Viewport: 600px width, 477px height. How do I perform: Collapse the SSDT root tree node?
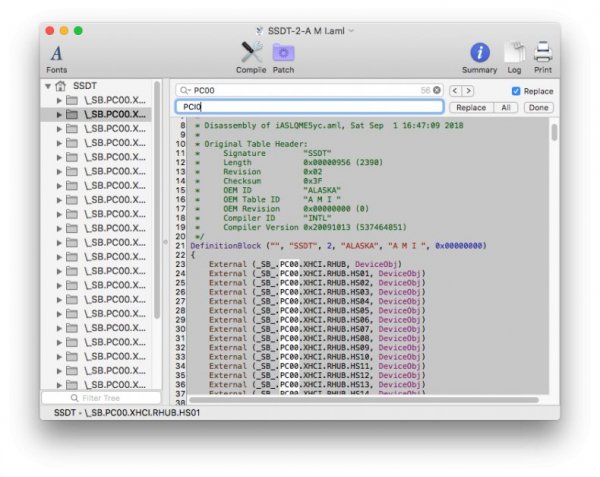coord(48,86)
